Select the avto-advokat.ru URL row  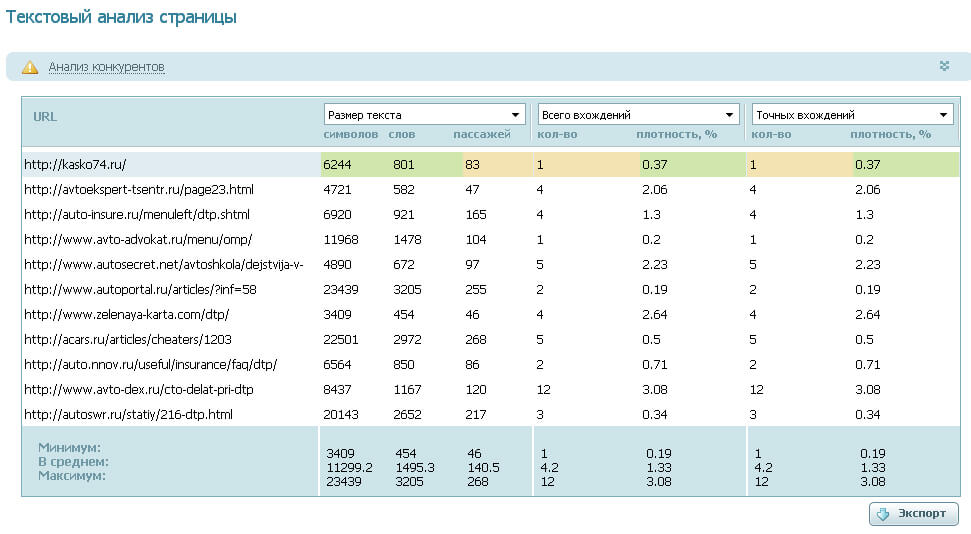pos(137,240)
